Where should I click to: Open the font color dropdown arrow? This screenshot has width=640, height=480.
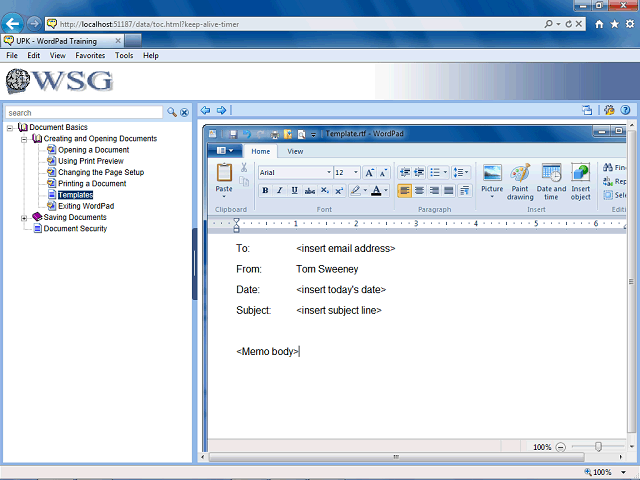click(x=386, y=191)
